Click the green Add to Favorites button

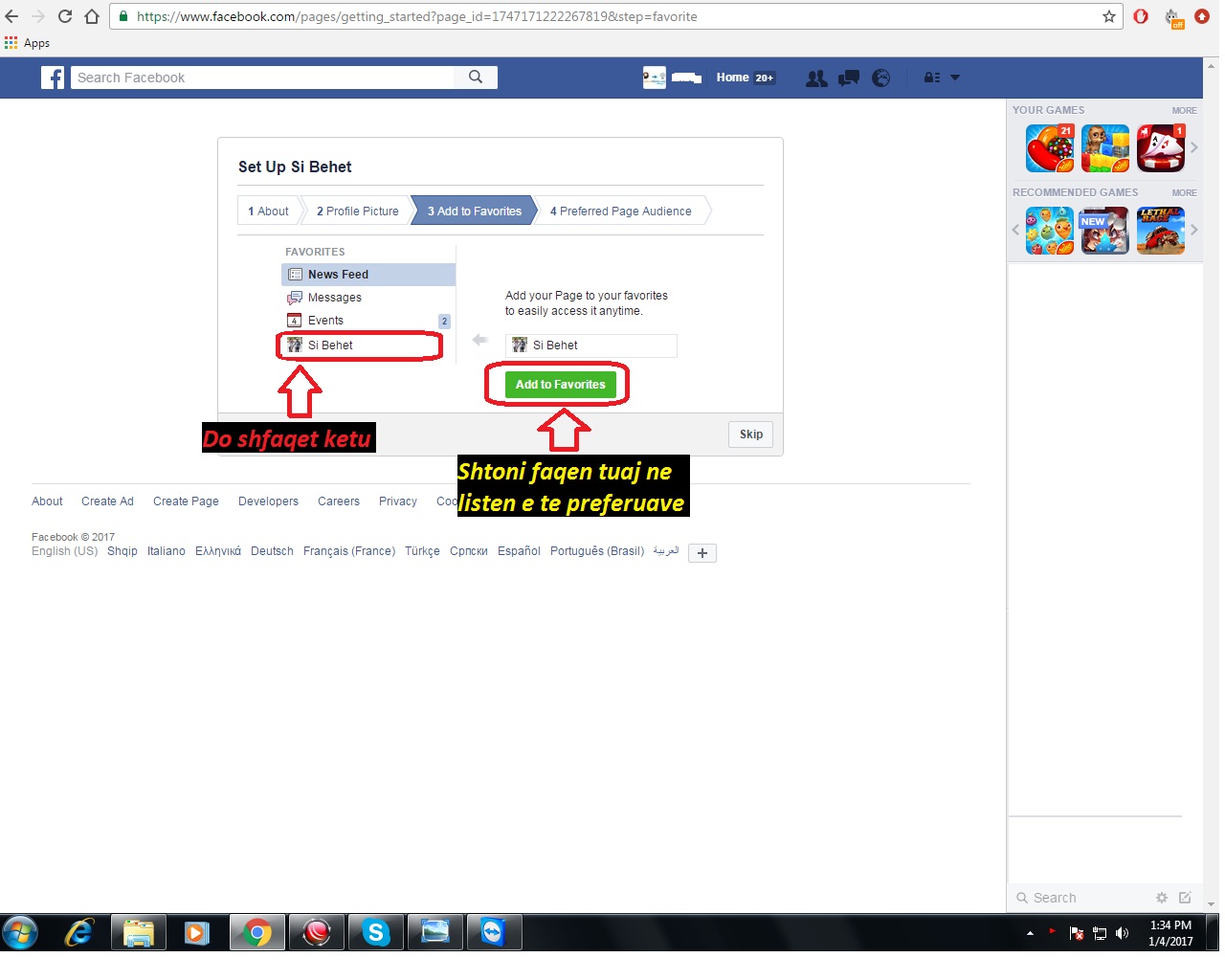pos(561,385)
